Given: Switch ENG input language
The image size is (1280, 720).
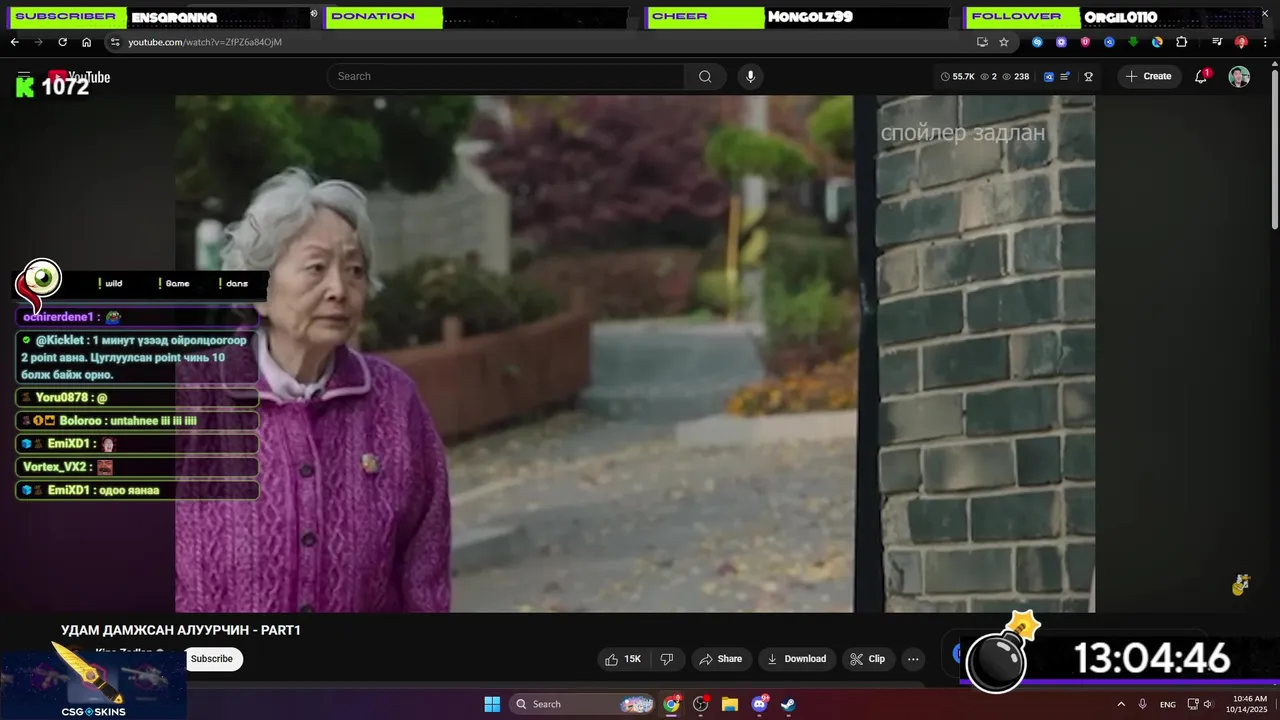Looking at the screenshot, I should tap(1167, 704).
